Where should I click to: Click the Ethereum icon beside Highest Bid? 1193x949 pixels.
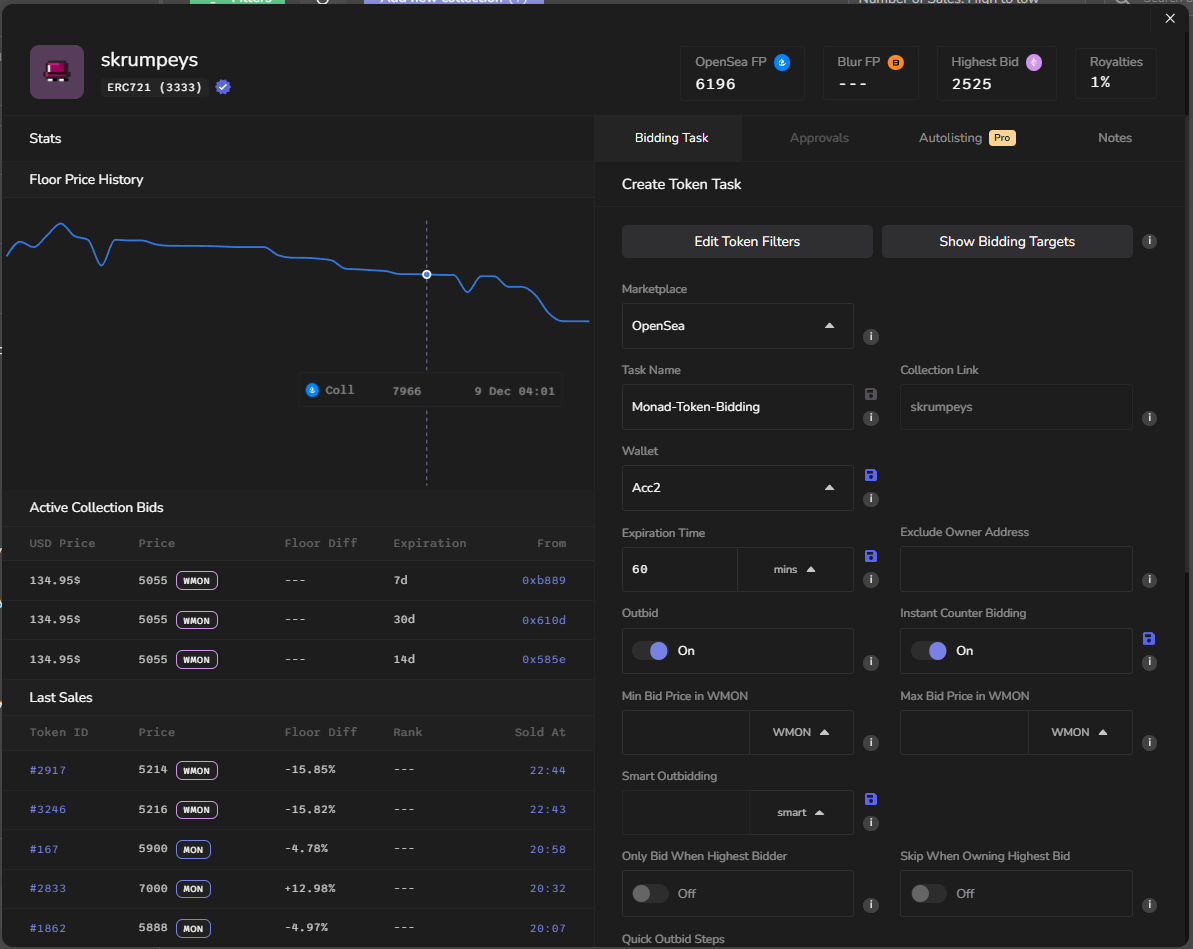1034,62
